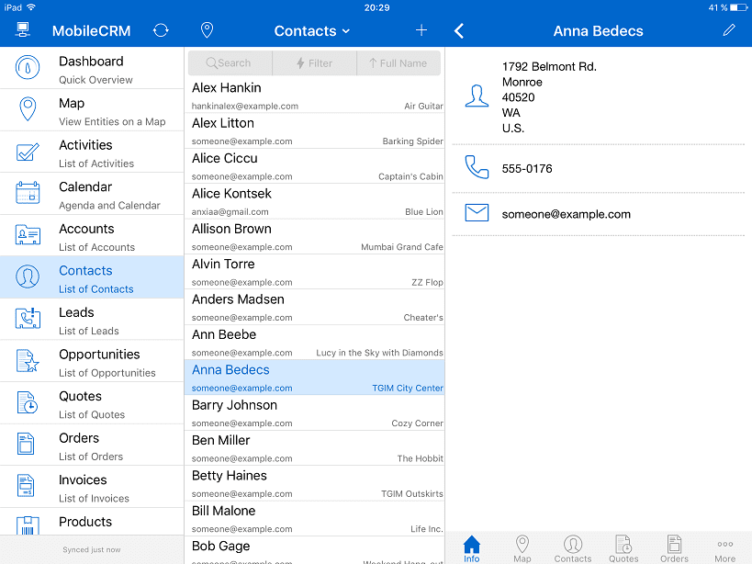
Task: Open map pin icon beside Contacts title
Action: tap(207, 31)
